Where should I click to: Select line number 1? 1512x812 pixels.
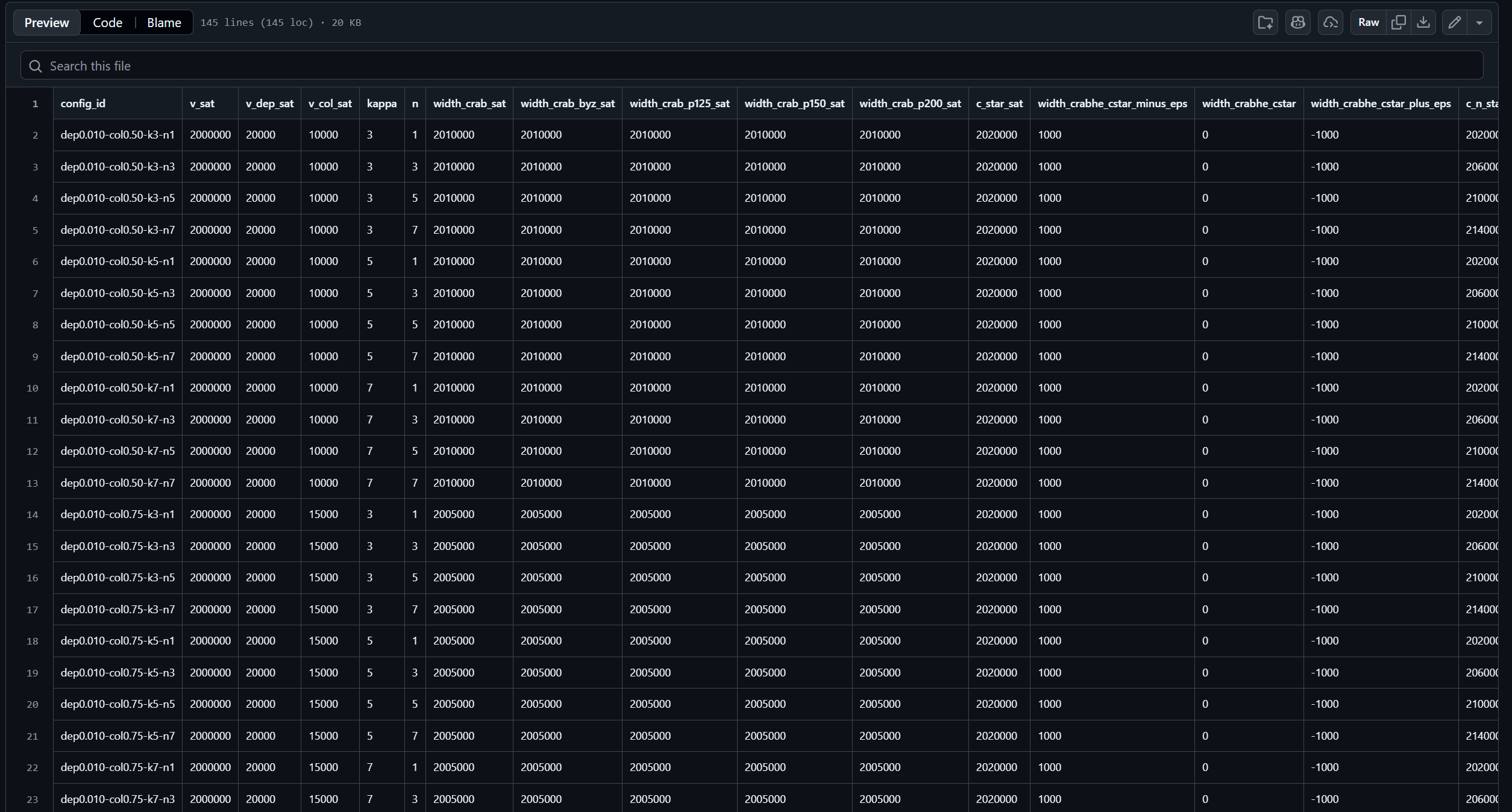tap(35, 104)
